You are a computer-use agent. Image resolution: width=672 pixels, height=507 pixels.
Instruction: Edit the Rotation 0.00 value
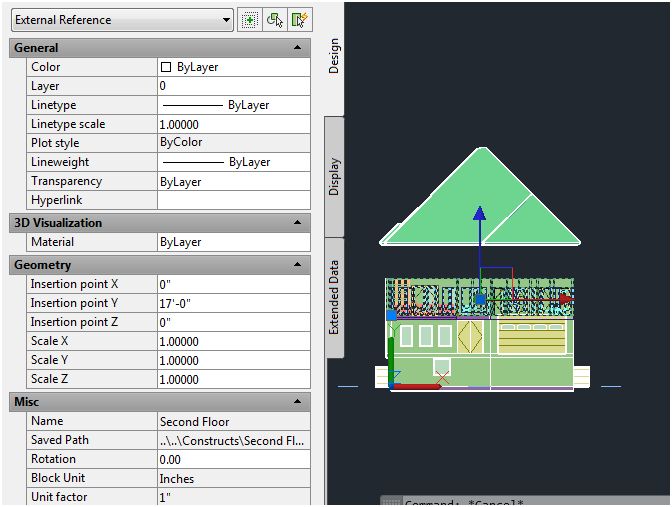(x=234, y=459)
